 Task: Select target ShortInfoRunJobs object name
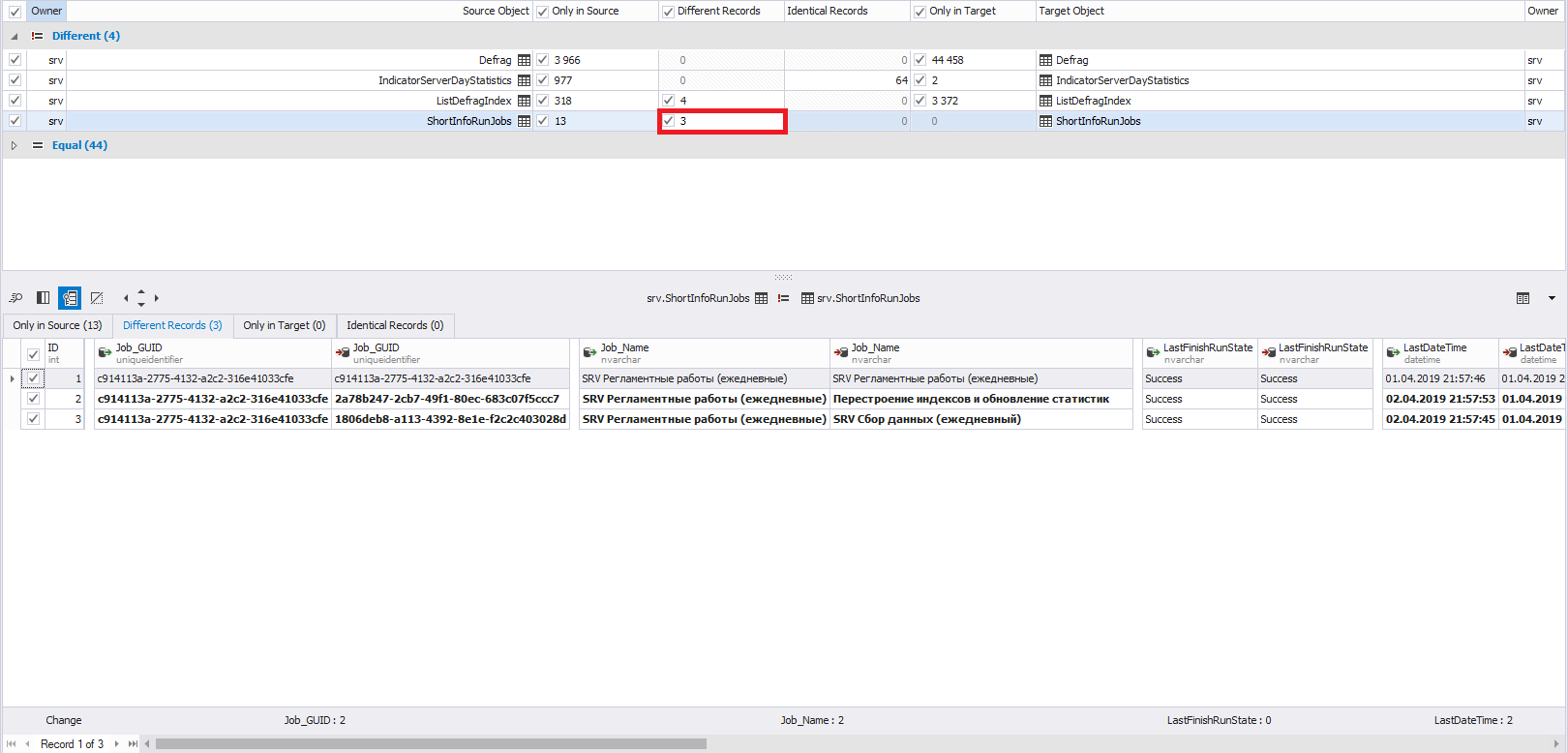1098,121
